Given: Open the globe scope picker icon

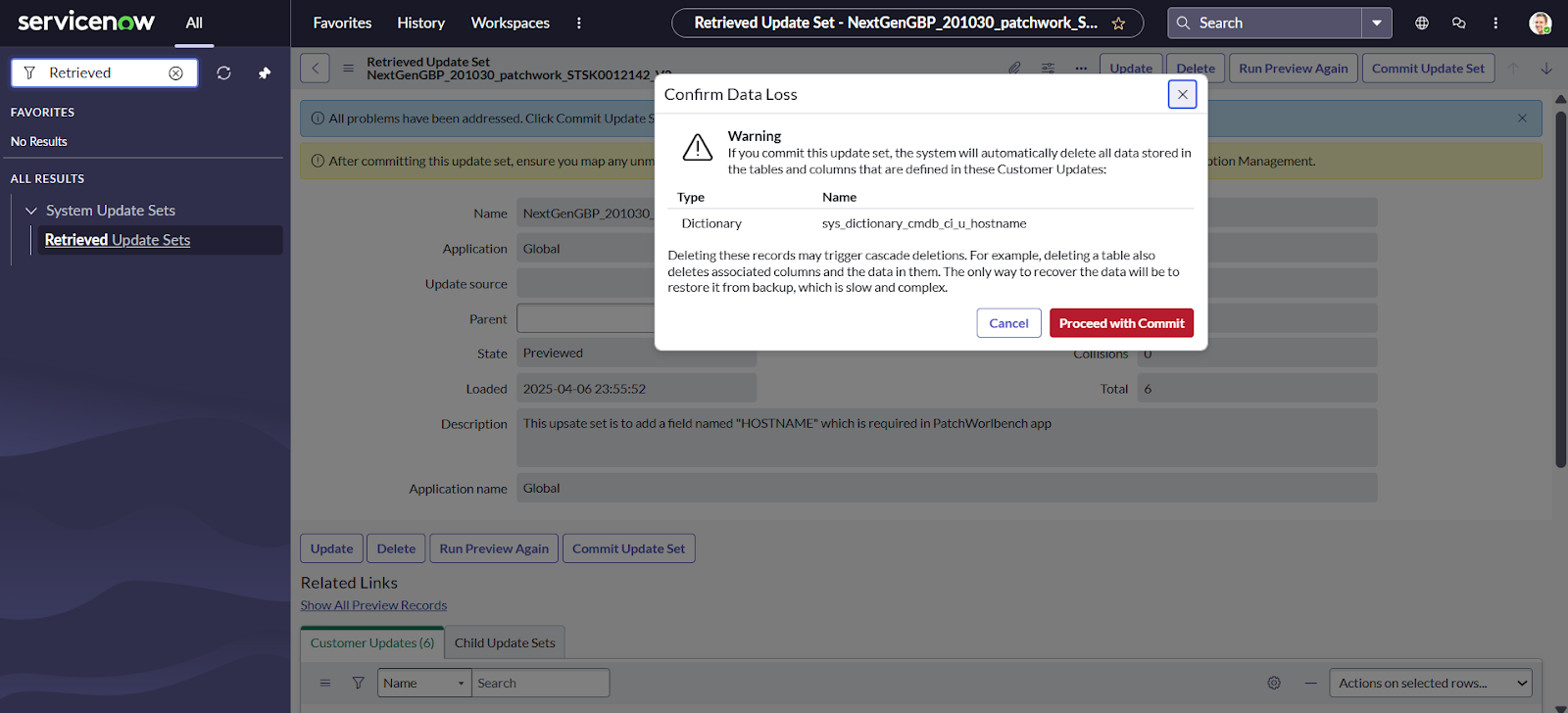Looking at the screenshot, I should 1422,23.
